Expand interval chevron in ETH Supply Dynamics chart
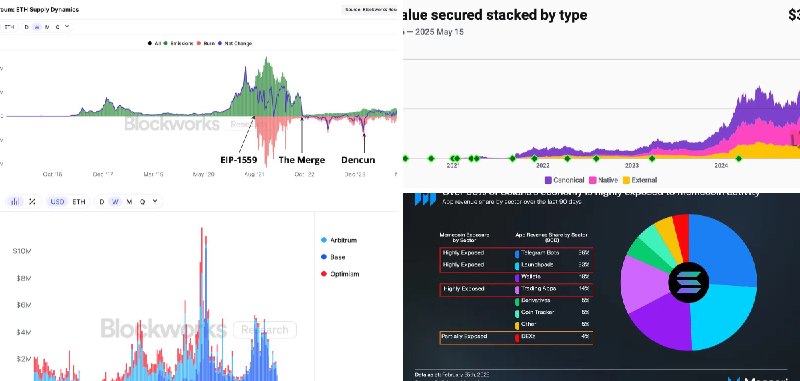 point(67,27)
